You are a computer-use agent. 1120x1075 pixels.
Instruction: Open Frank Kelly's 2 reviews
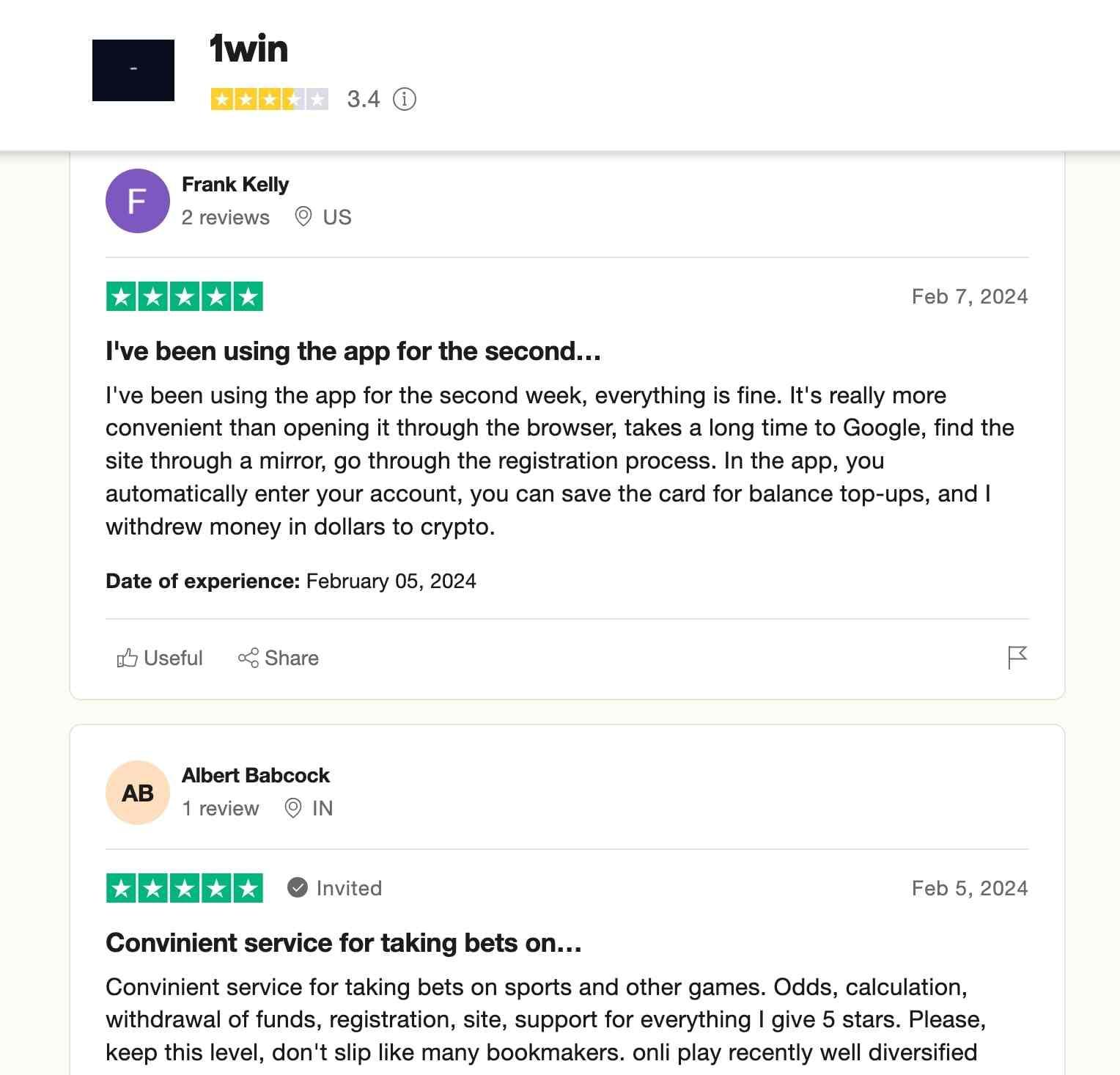[225, 217]
